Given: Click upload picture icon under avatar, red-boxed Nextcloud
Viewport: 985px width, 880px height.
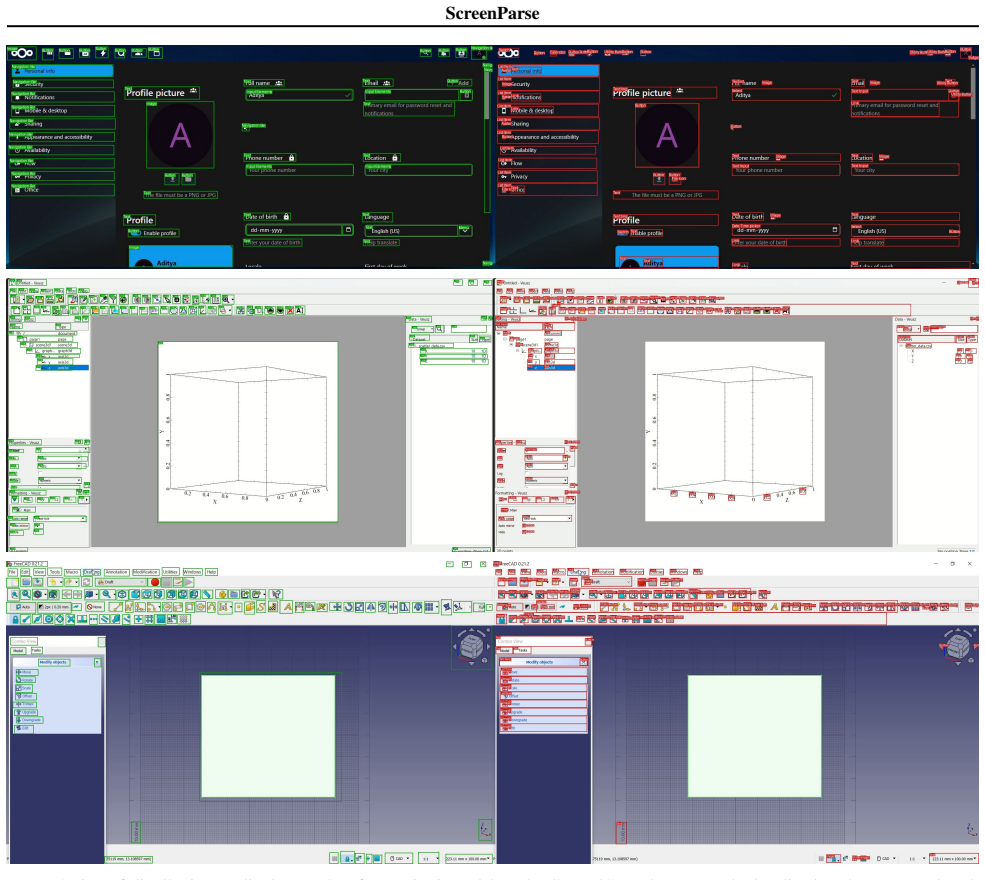Looking at the screenshot, I should pyautogui.click(x=659, y=180).
